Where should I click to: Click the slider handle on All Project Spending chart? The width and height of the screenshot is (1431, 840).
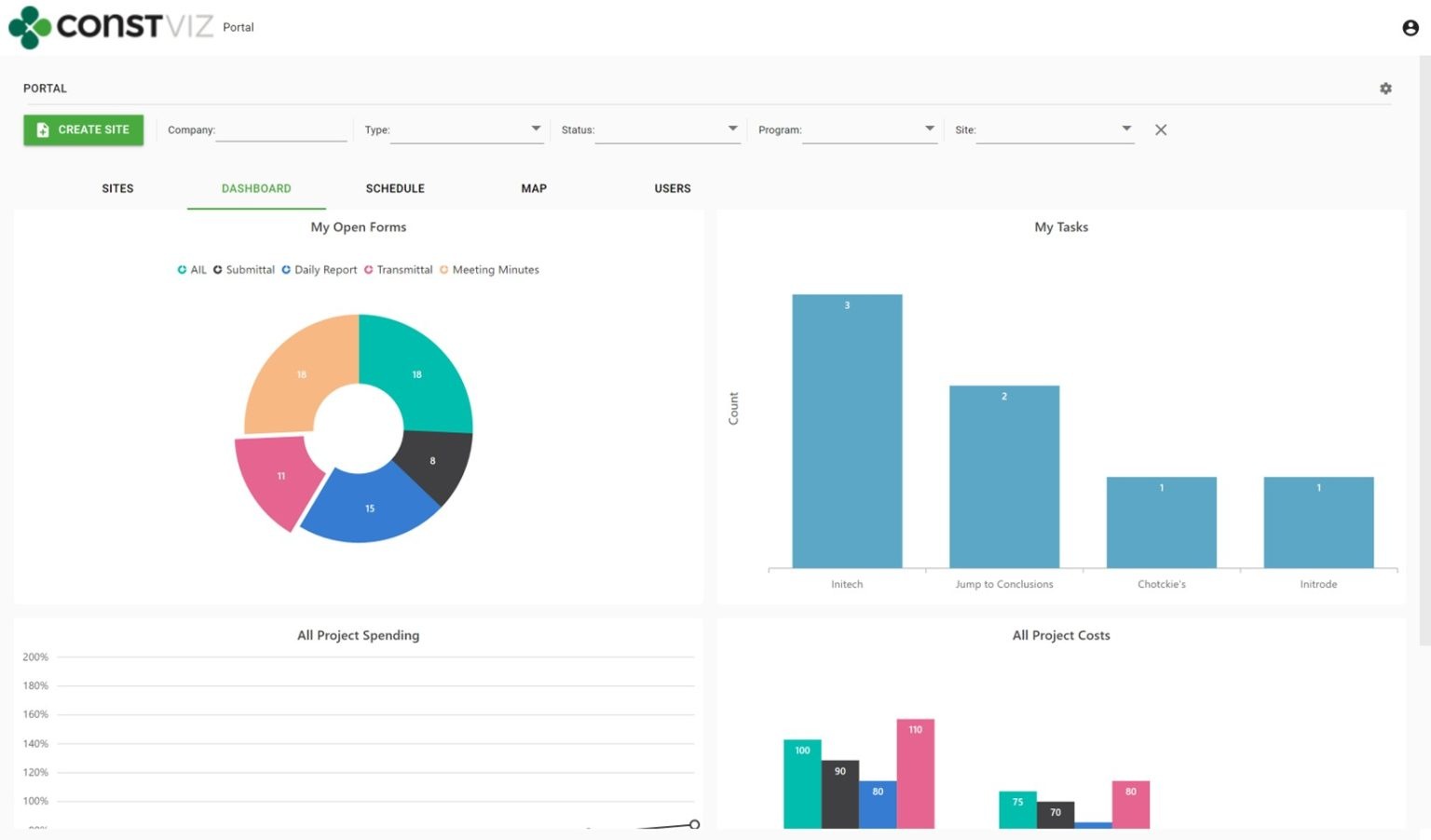(693, 824)
